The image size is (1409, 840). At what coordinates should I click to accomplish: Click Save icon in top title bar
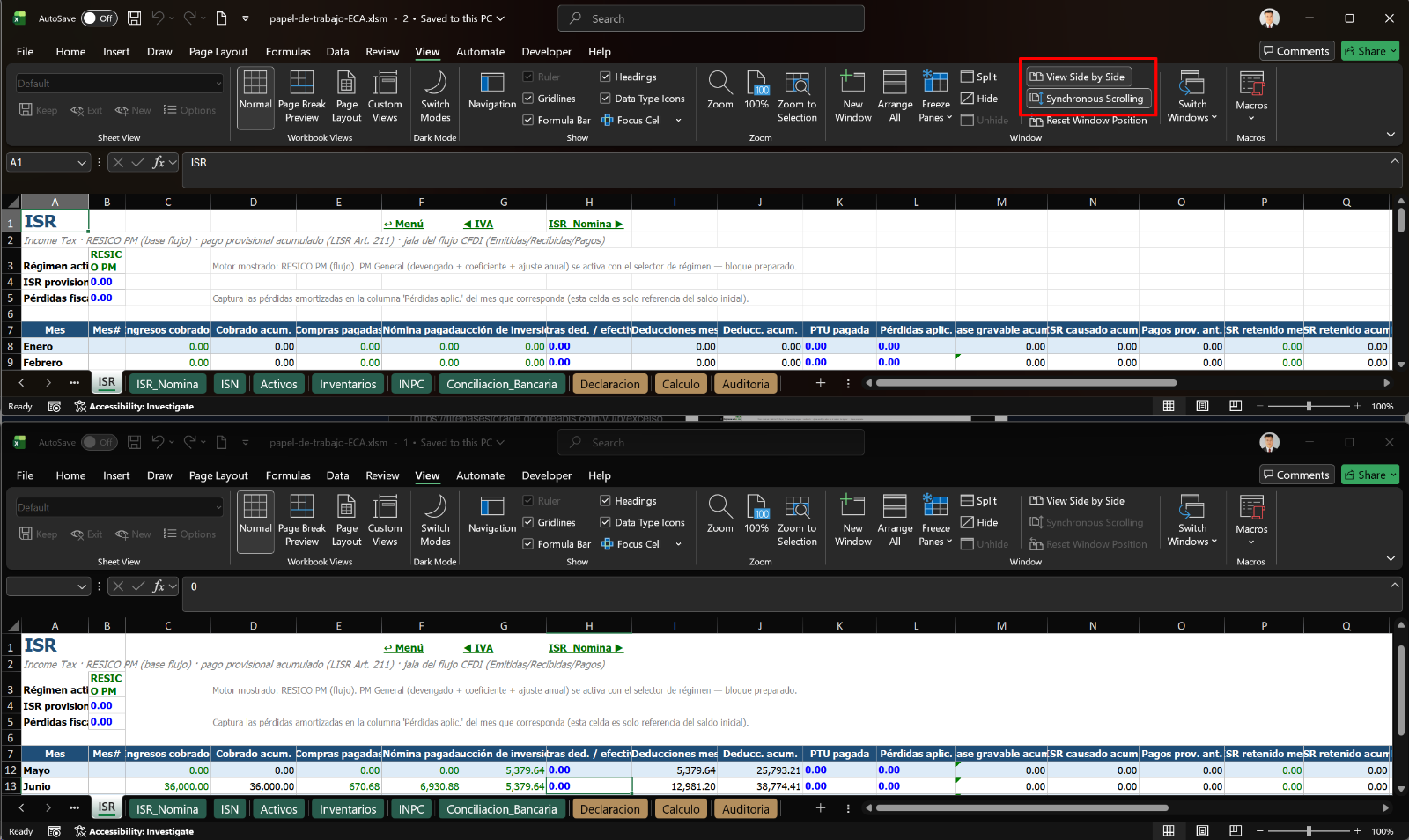tap(135, 18)
